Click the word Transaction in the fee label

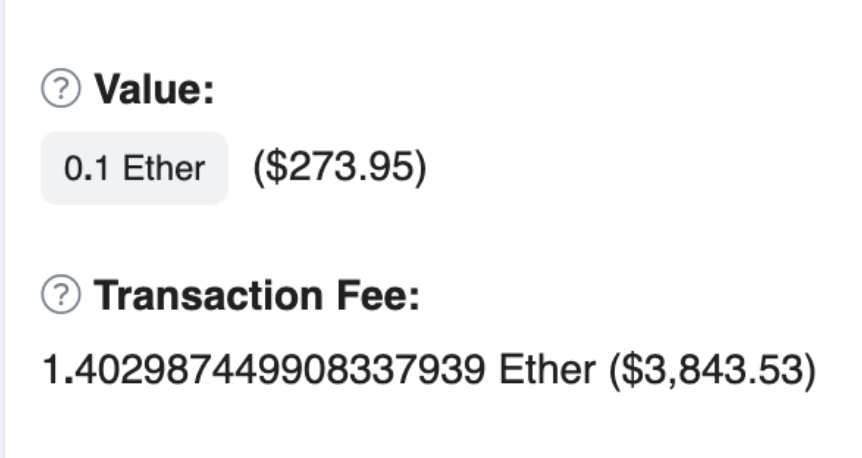coord(203,296)
